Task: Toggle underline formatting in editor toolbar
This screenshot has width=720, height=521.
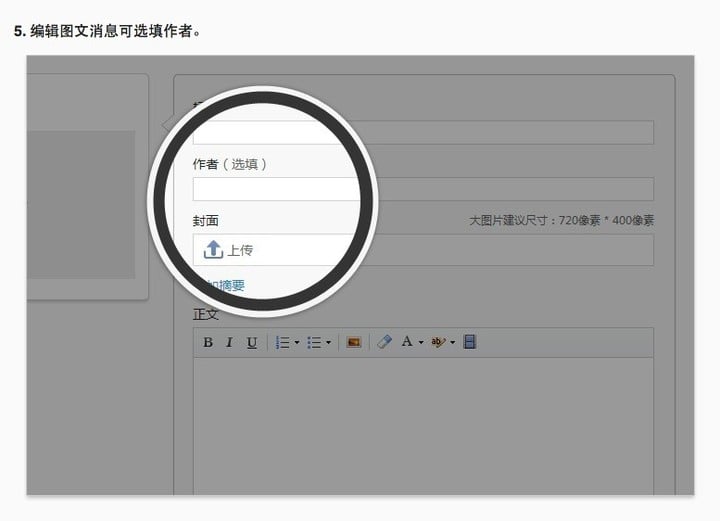Action: (251, 342)
